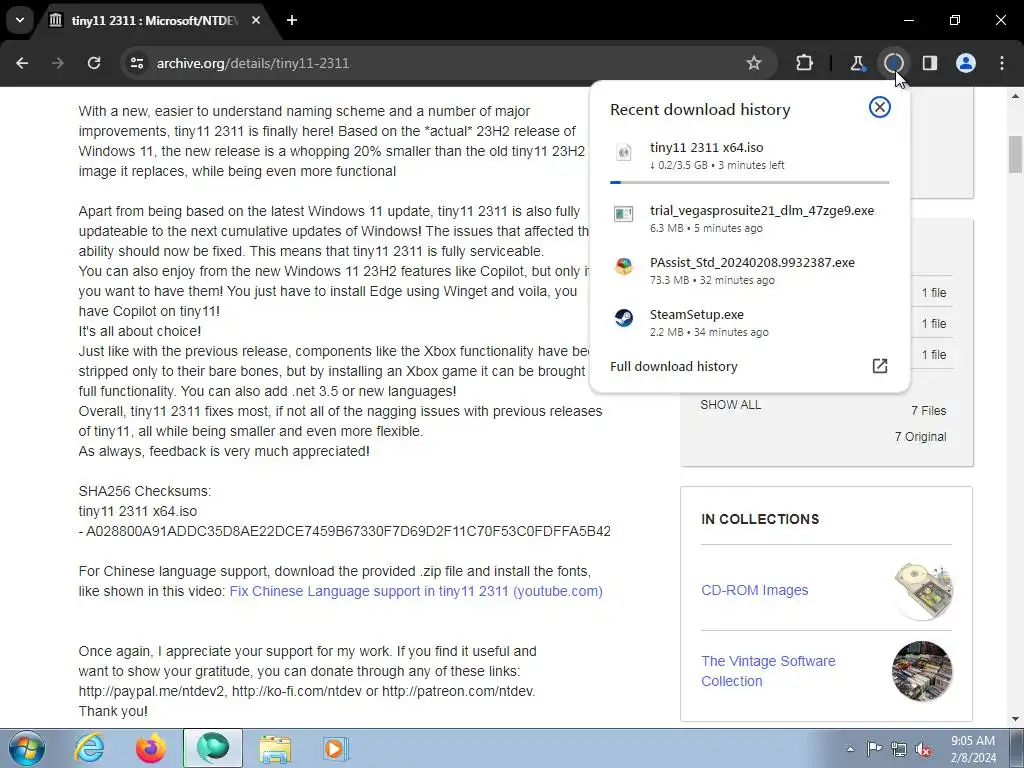Open the Windows Start menu
1024x768 pixels.
26,748
